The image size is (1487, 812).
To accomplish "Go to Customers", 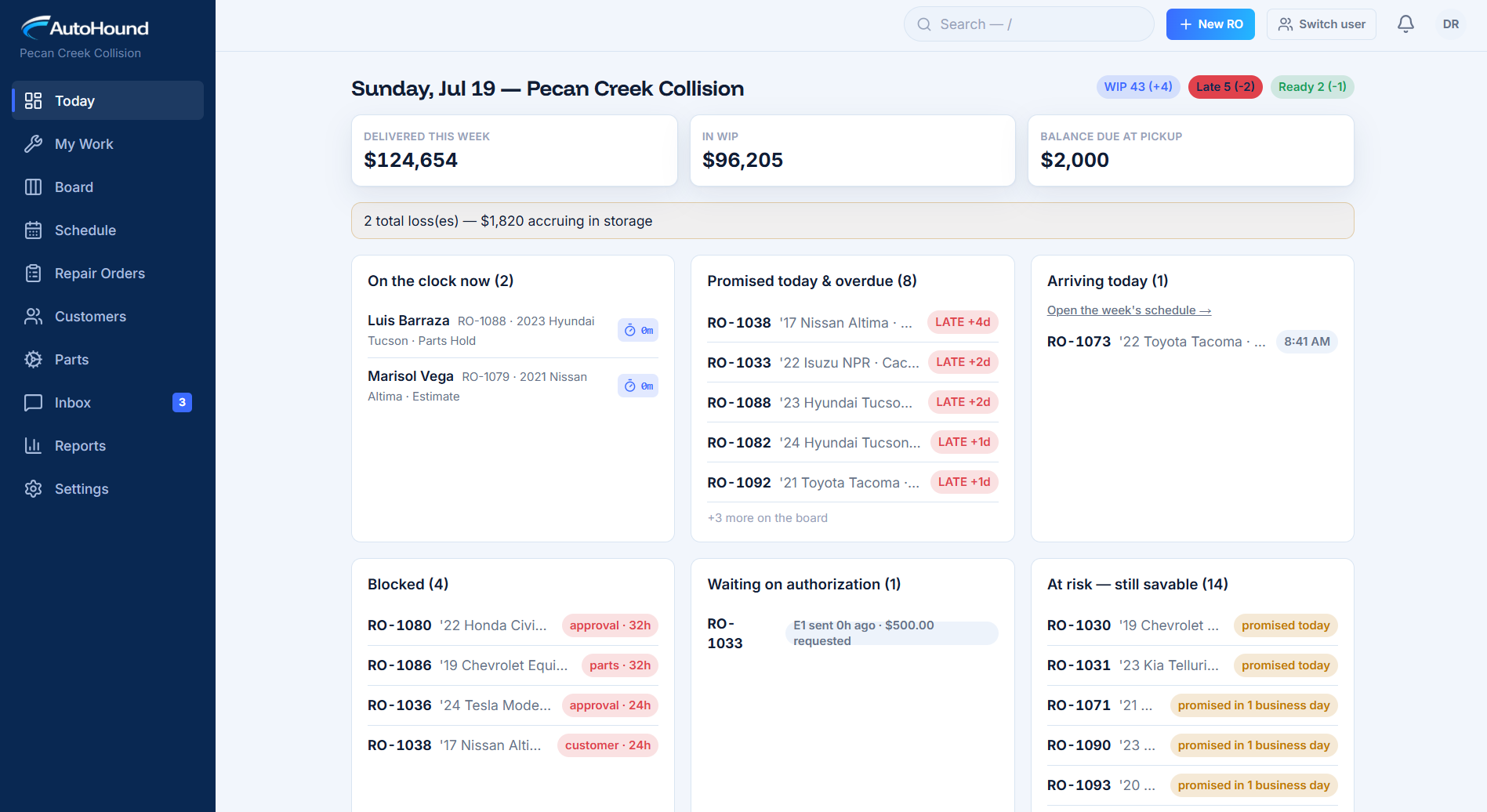I will (108, 316).
